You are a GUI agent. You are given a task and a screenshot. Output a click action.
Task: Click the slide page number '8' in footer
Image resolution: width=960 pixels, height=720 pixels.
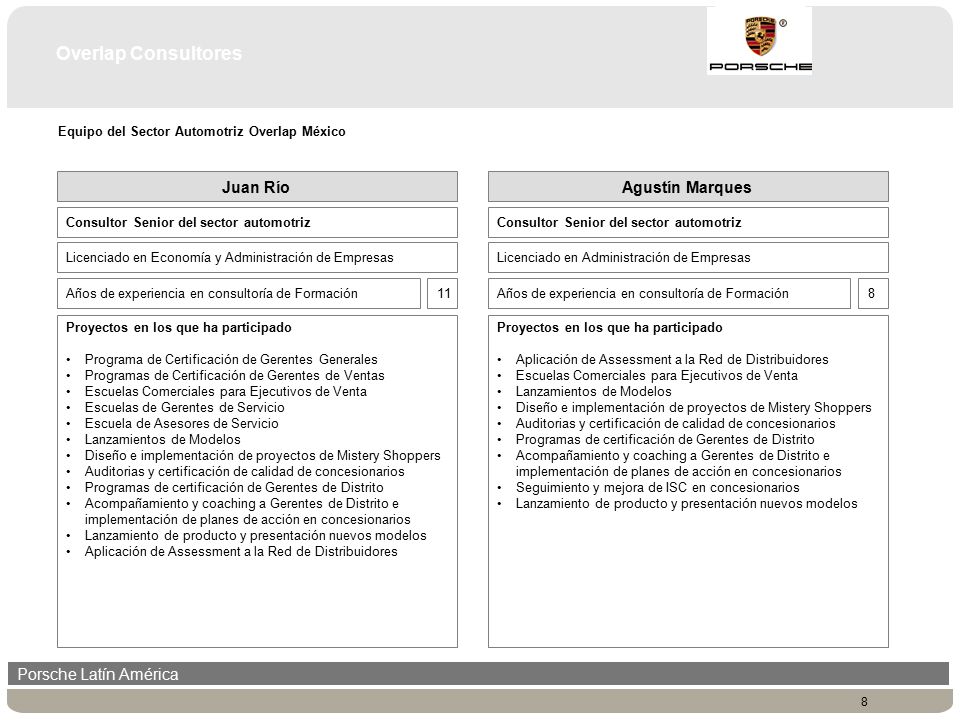click(864, 702)
